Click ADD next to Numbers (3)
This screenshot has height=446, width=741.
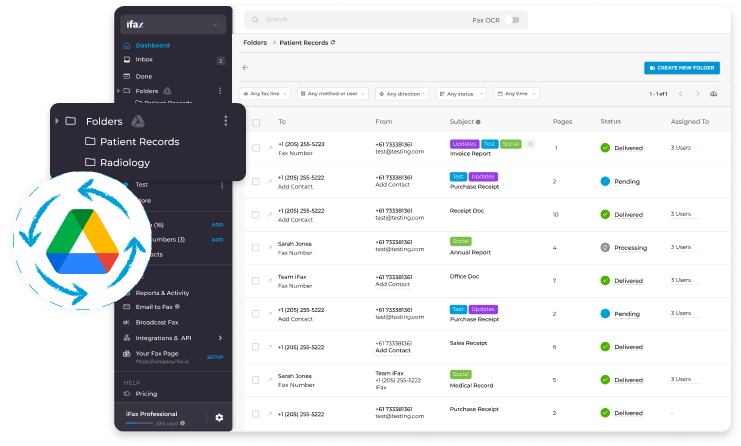(217, 240)
